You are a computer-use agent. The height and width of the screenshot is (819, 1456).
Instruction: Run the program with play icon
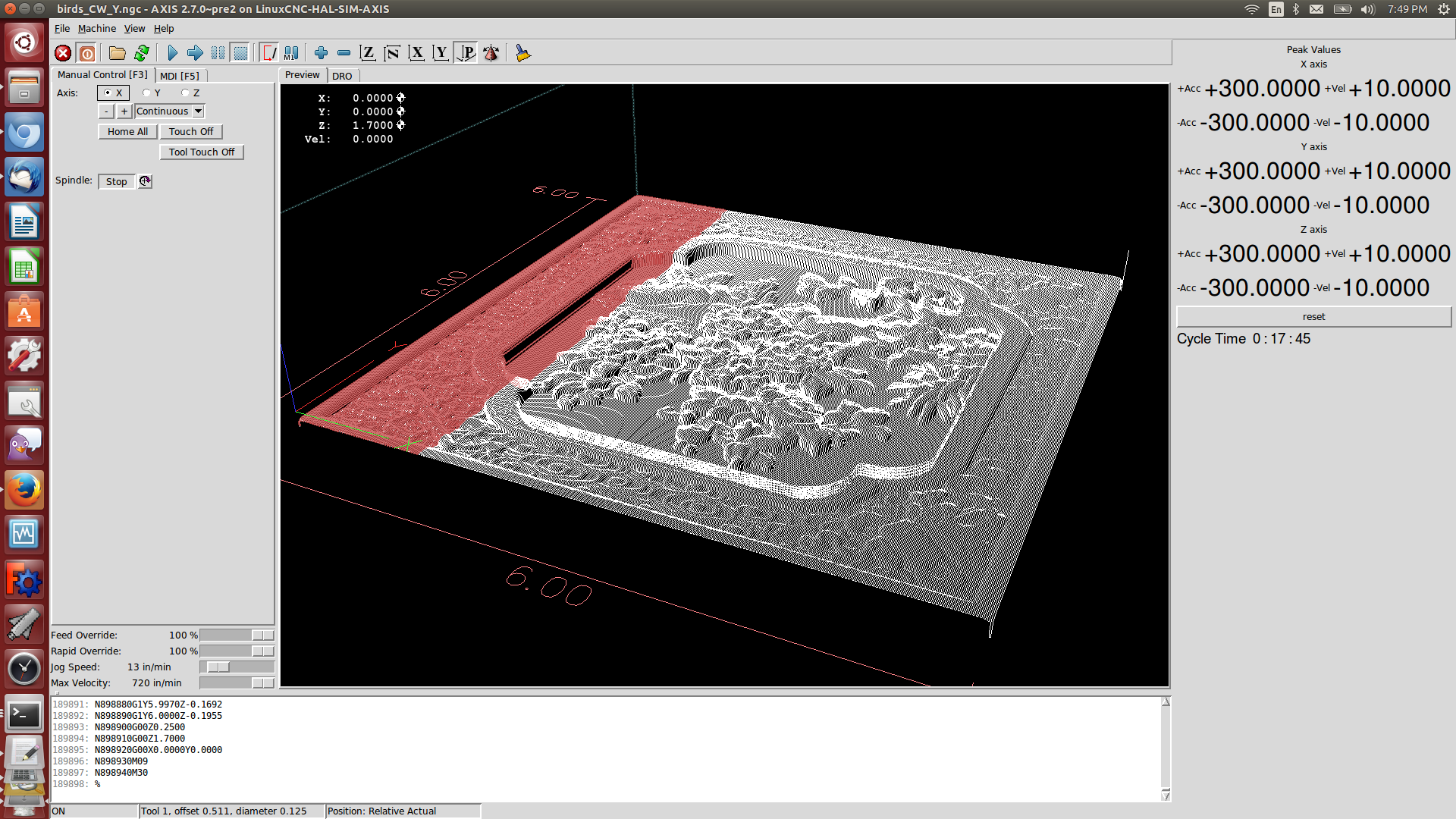(x=172, y=53)
